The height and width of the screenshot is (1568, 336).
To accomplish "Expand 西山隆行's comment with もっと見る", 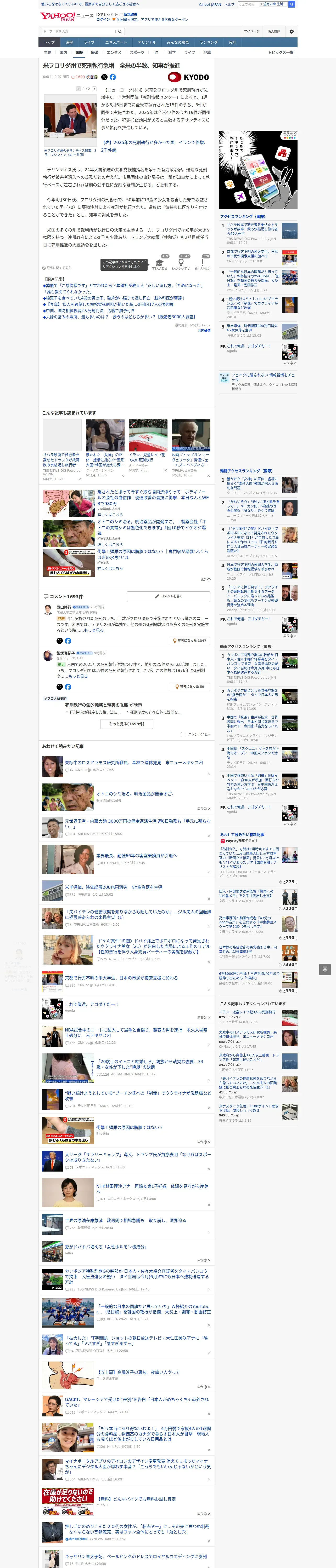I will [x=94, y=631].
